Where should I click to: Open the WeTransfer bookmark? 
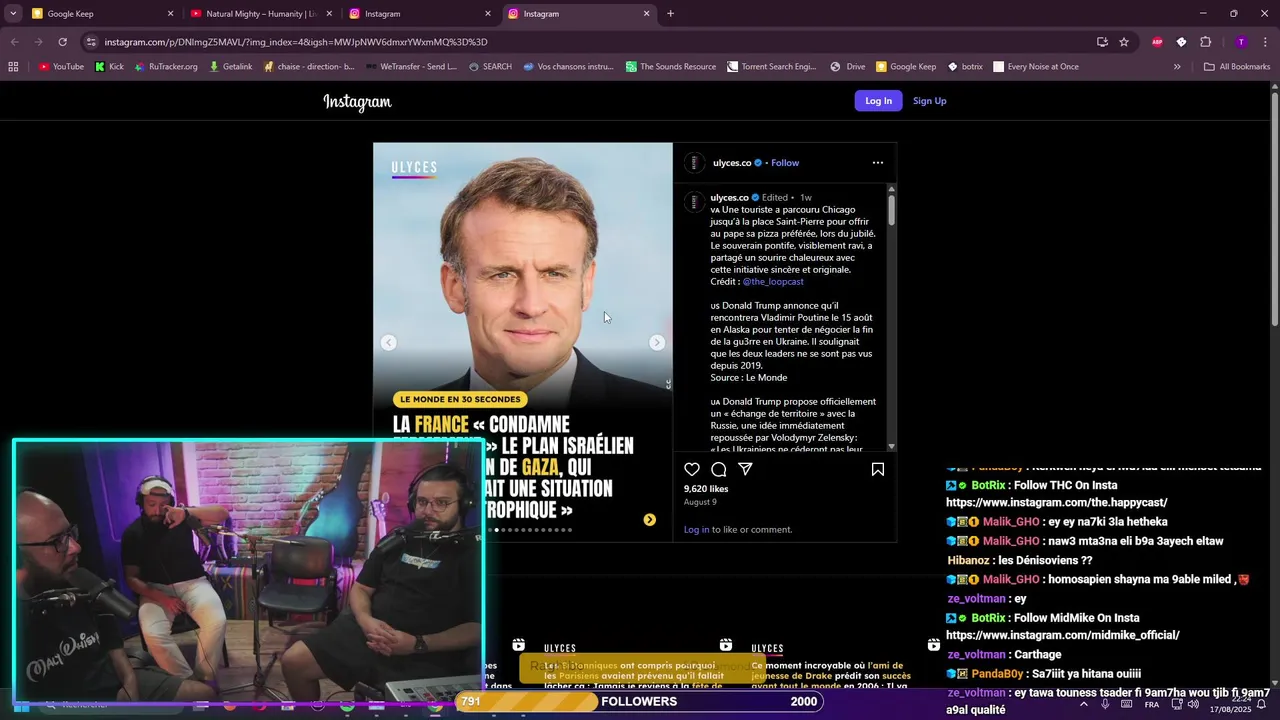pyautogui.click(x=412, y=67)
